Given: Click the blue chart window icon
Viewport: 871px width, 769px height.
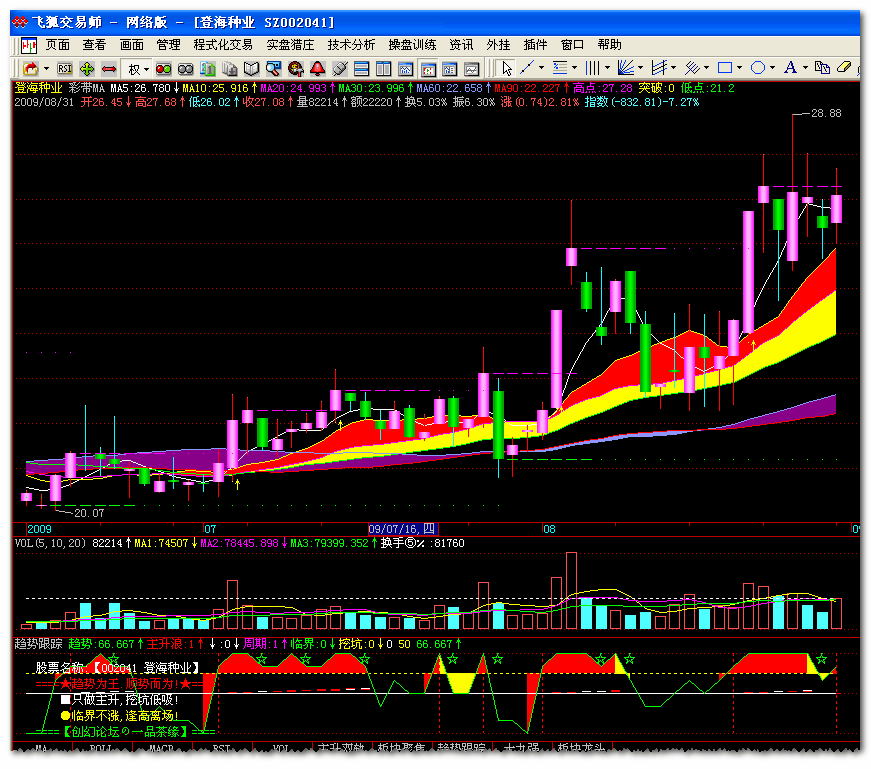Looking at the screenshot, I should click(x=406, y=69).
